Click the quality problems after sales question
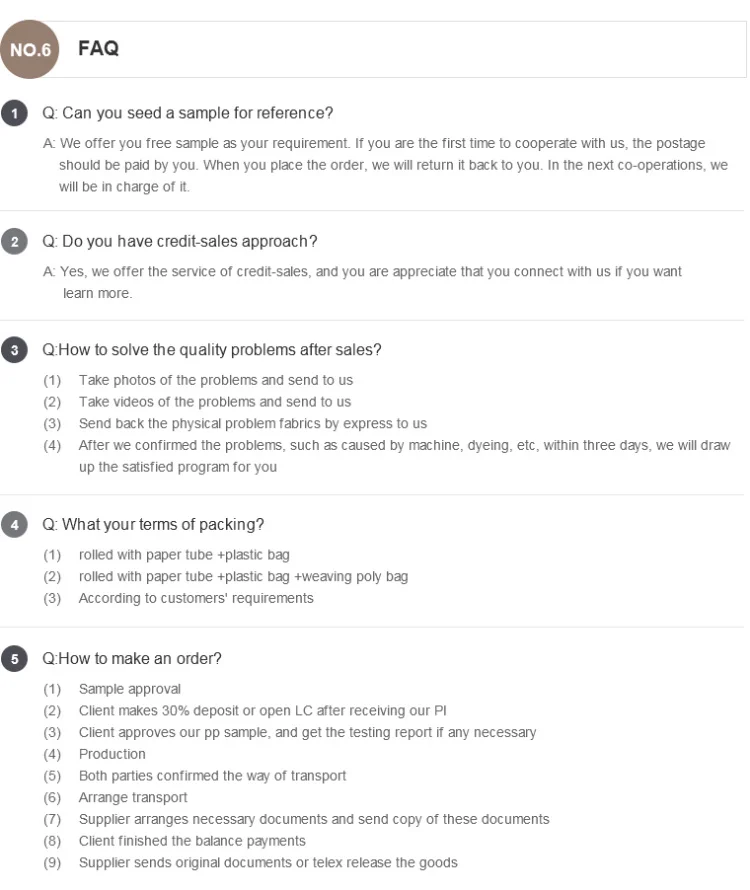Screen dimensions: 750x890 point(212,350)
